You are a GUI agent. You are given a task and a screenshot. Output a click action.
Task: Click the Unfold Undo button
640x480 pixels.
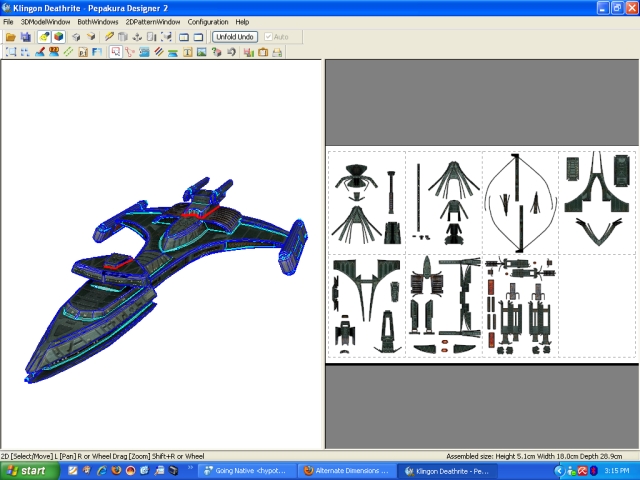(235, 37)
